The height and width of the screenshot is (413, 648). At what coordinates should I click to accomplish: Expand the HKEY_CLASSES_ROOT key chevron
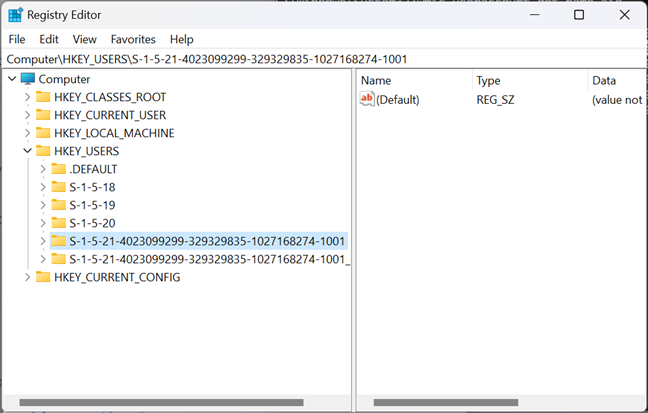[x=28, y=97]
